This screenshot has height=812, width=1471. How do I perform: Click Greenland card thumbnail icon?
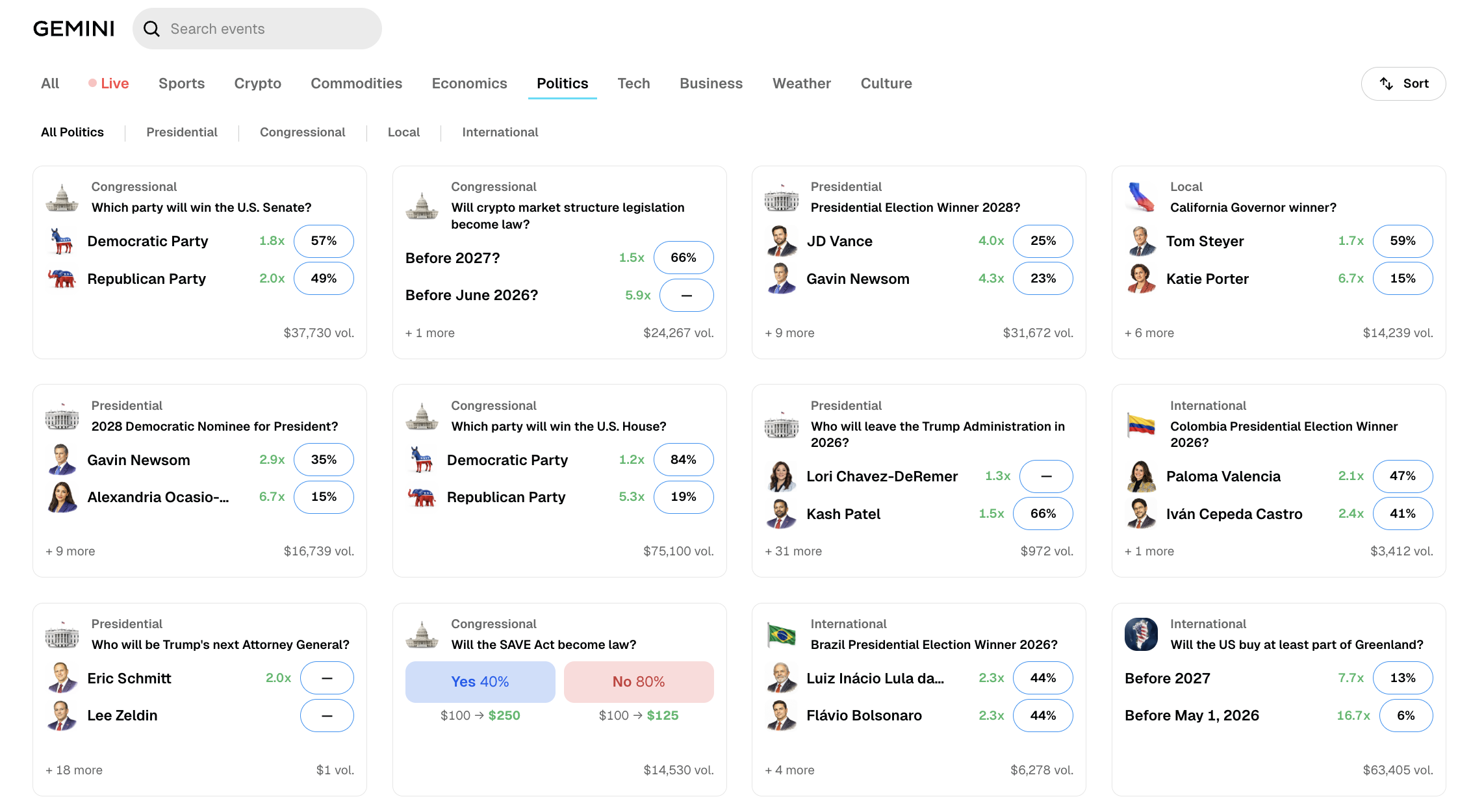coord(1141,635)
